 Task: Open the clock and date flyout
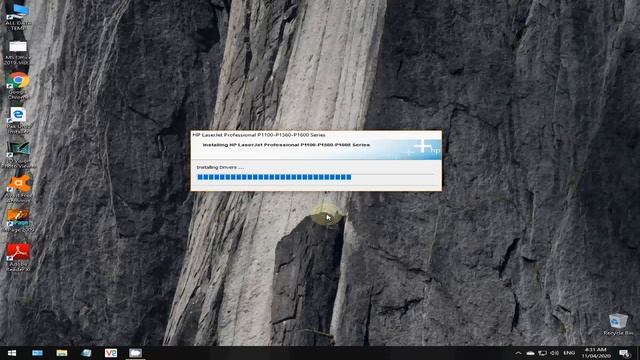[x=596, y=353]
